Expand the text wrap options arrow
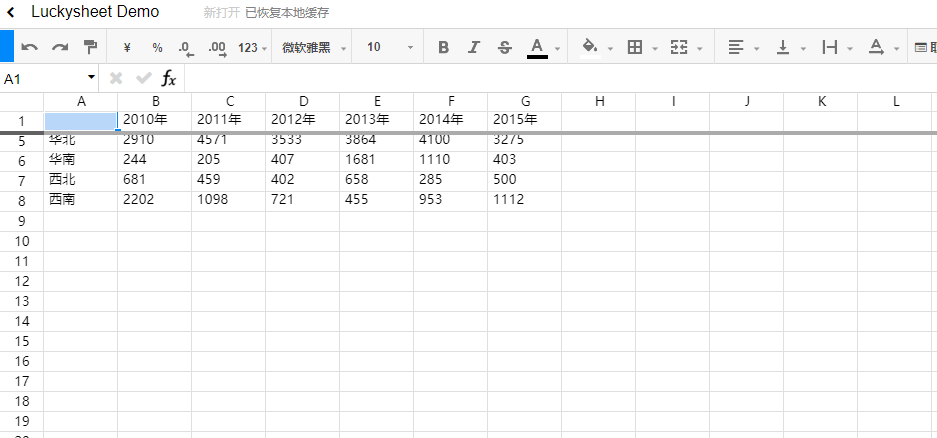The height and width of the screenshot is (438, 937). 850,48
